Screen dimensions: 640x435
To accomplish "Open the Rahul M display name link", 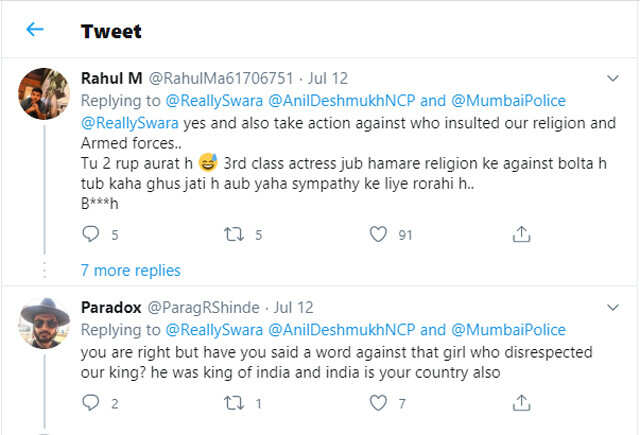I will 112,78.
